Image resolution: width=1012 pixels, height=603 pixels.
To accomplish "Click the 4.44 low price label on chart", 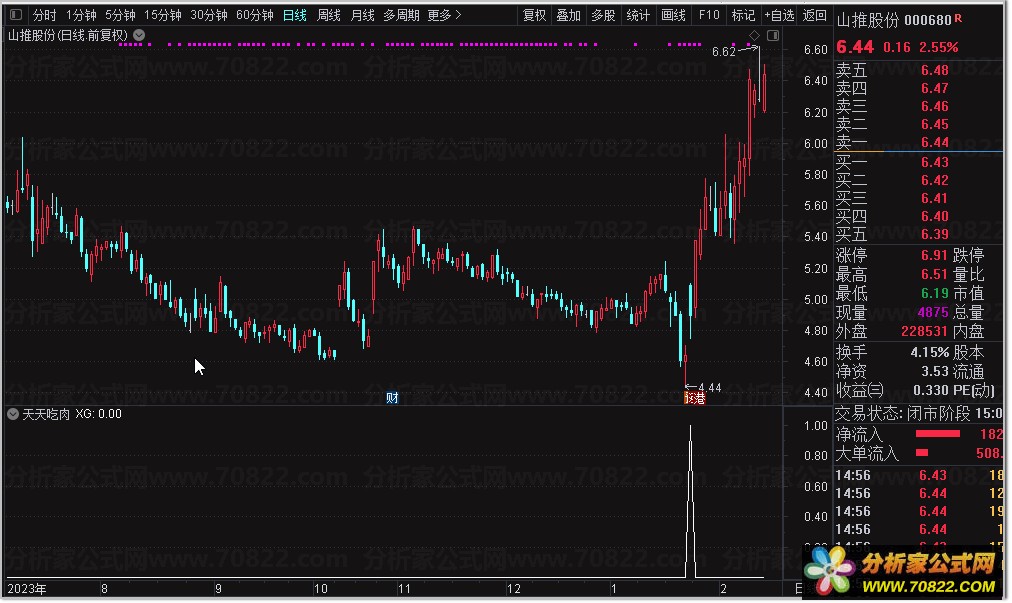I will (x=709, y=387).
